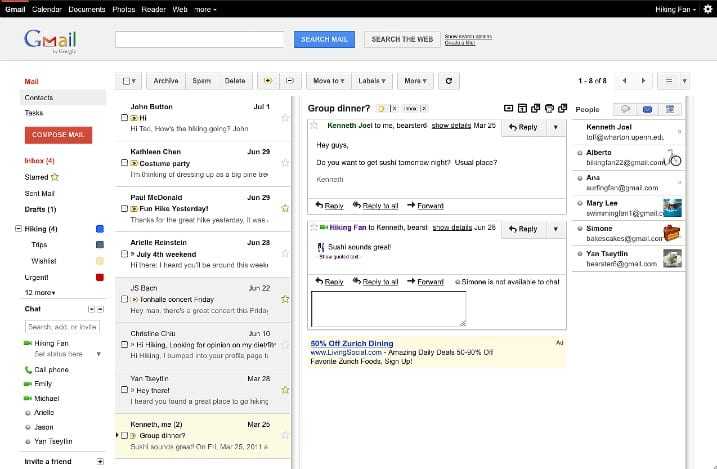Select the chat bubble icon in People panel
Viewport: 717px width, 469px height.
click(x=625, y=109)
